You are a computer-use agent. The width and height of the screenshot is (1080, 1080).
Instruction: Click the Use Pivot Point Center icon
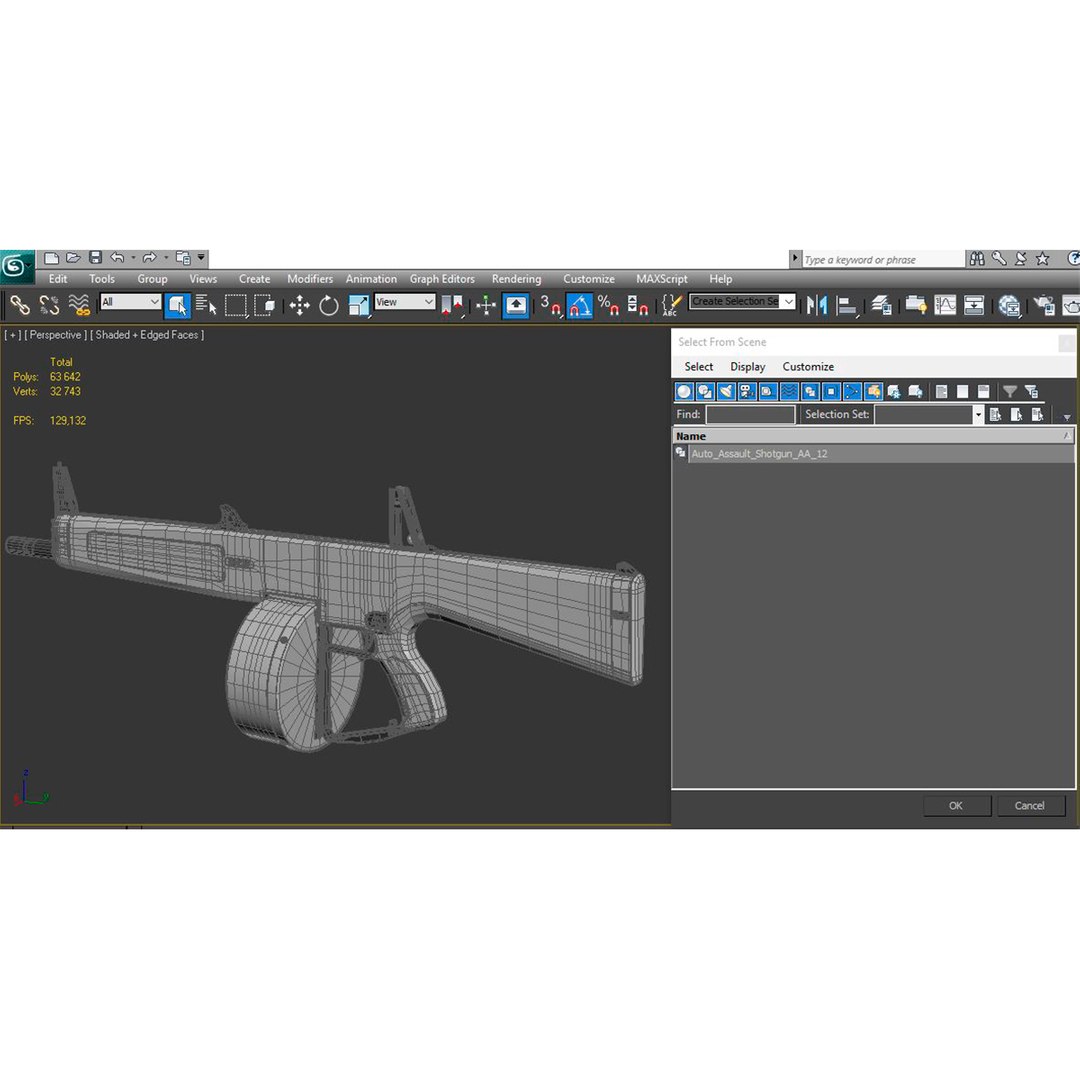[453, 305]
